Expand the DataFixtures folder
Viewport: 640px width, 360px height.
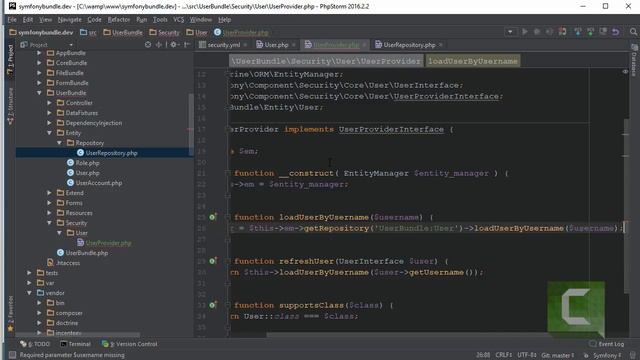pyautogui.click(x=49, y=113)
